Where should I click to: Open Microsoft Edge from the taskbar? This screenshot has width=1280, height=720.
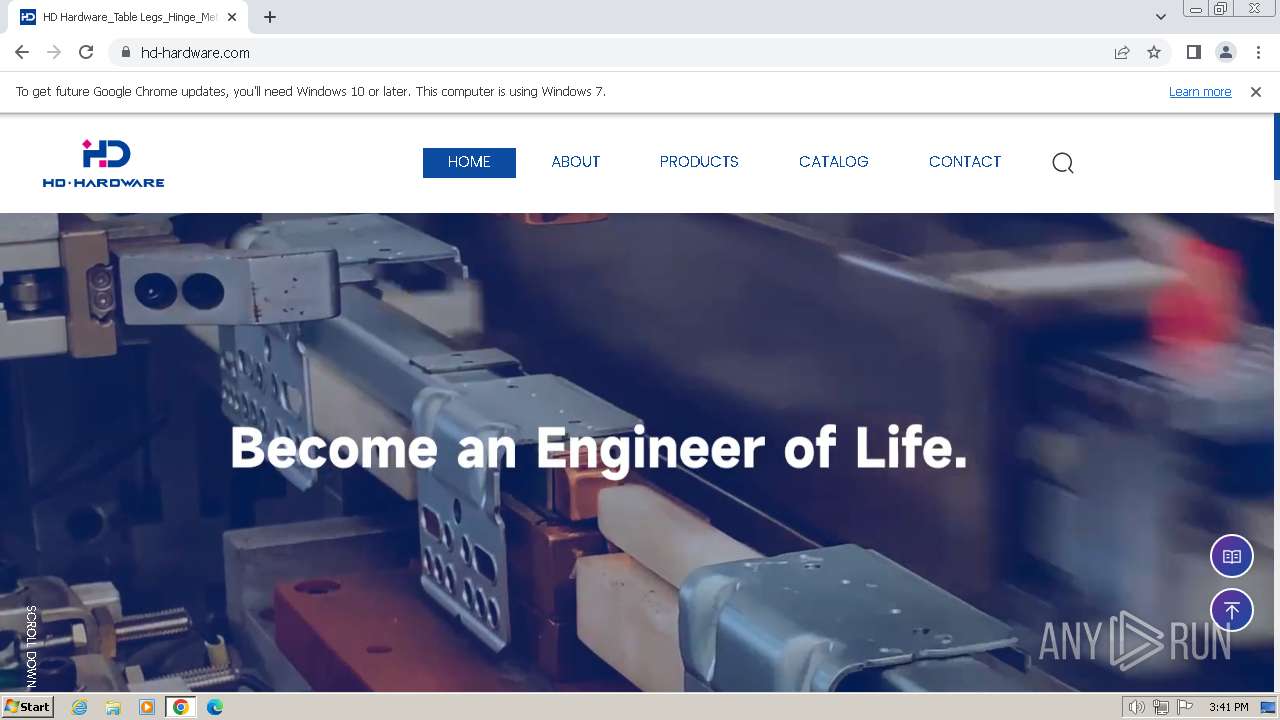point(215,707)
